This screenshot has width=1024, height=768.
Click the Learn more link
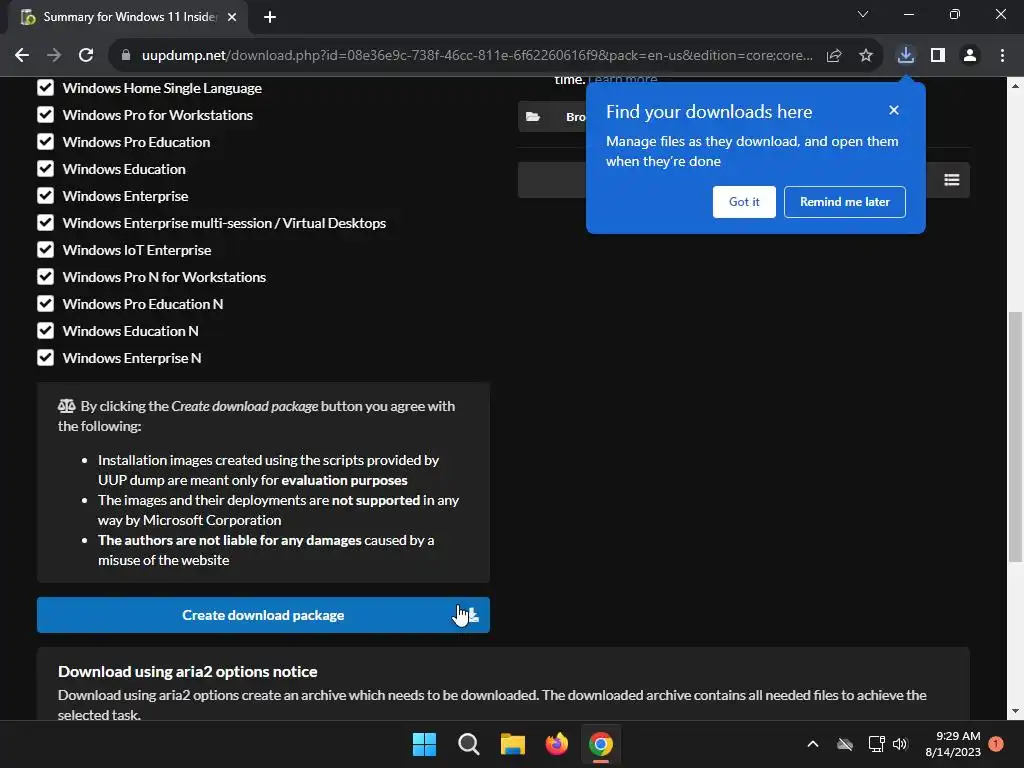(x=622, y=80)
